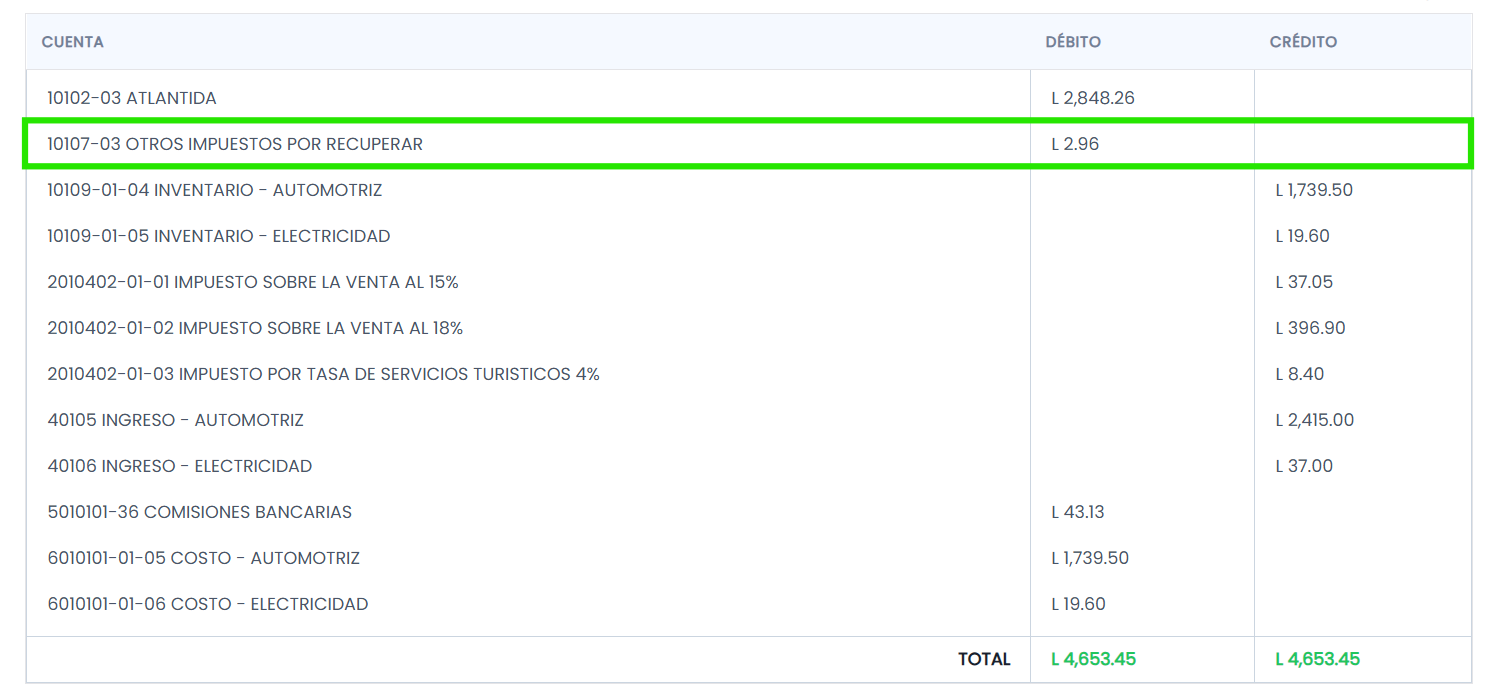Select account 10109-01-04 INVENTARIO - AUTOMOTRIZ
The width and height of the screenshot is (1492, 693).
point(215,190)
